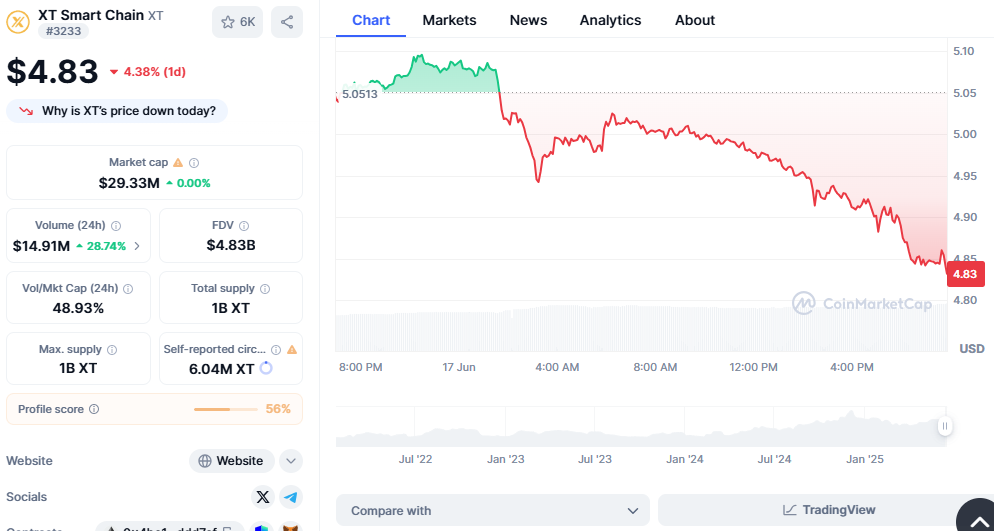
Task: Click the #3233 rank badge
Action: (63, 30)
